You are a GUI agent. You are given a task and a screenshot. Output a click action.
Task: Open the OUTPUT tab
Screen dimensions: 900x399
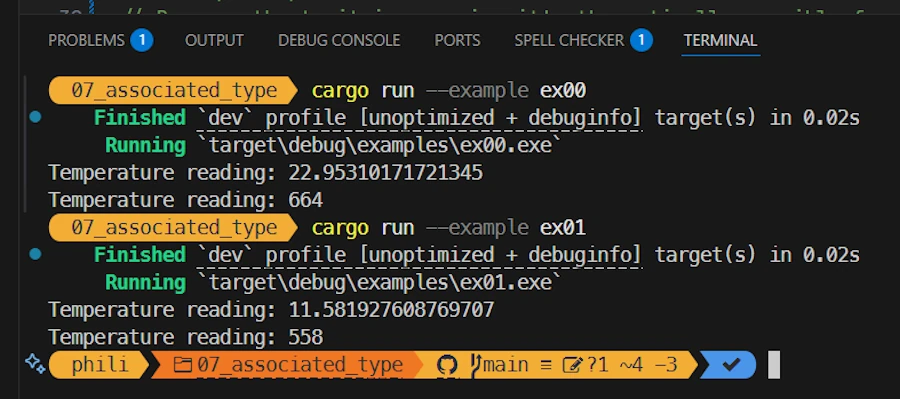click(214, 40)
